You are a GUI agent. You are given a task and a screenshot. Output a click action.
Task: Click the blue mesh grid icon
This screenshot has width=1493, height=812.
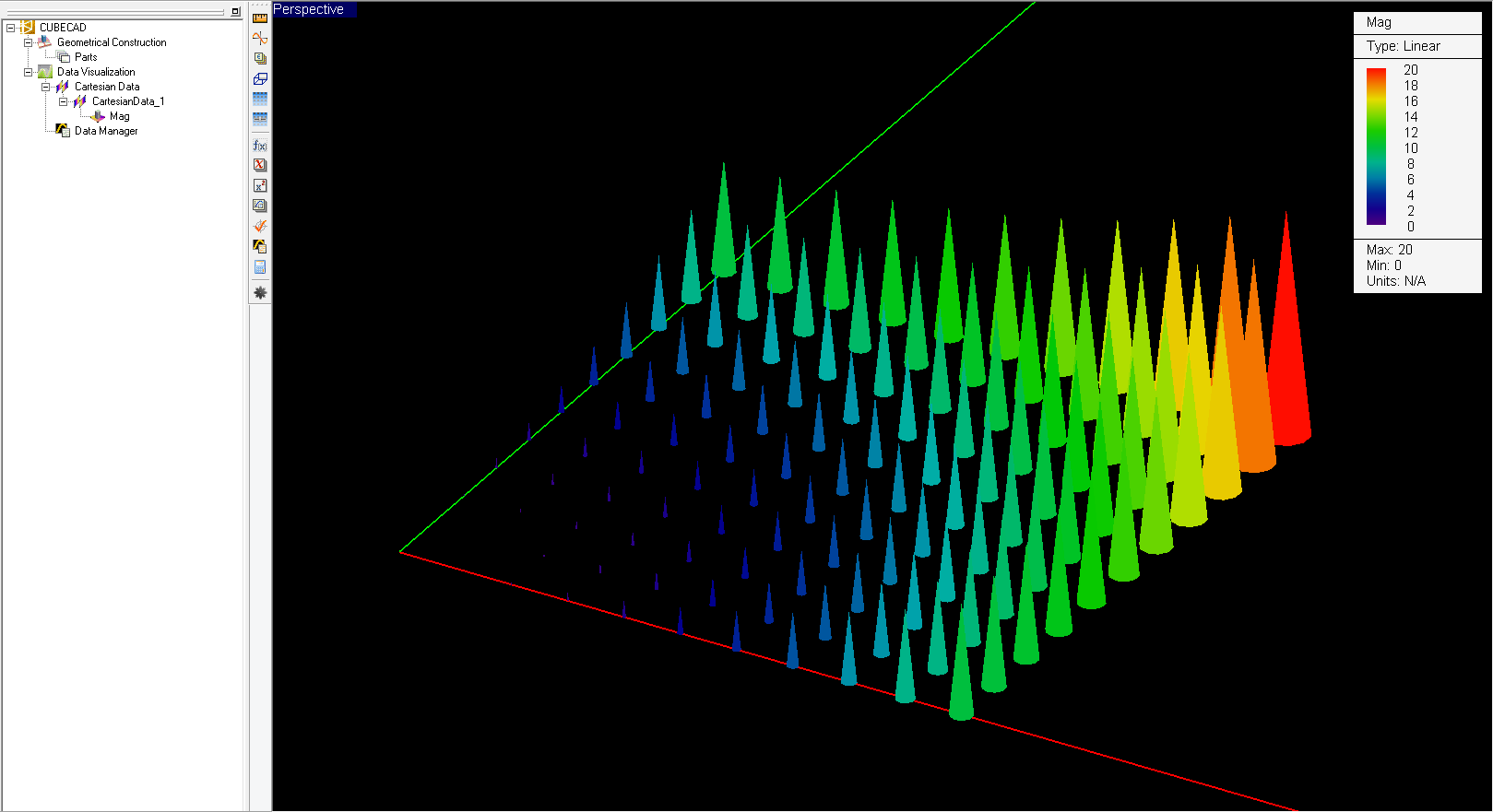click(x=260, y=99)
